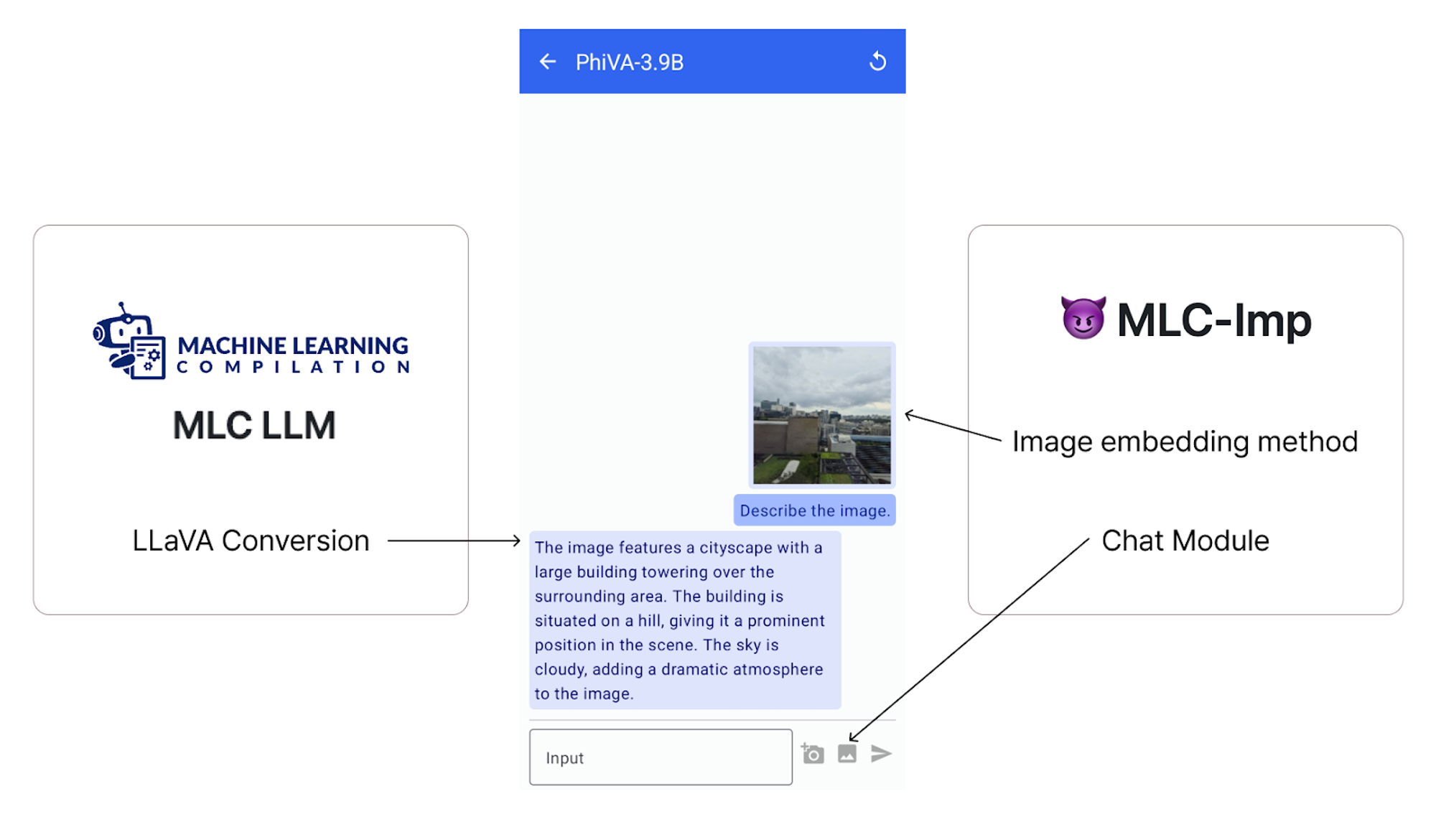This screenshot has width=1436, height=840.
Task: Focus the Input text field
Action: click(661, 757)
